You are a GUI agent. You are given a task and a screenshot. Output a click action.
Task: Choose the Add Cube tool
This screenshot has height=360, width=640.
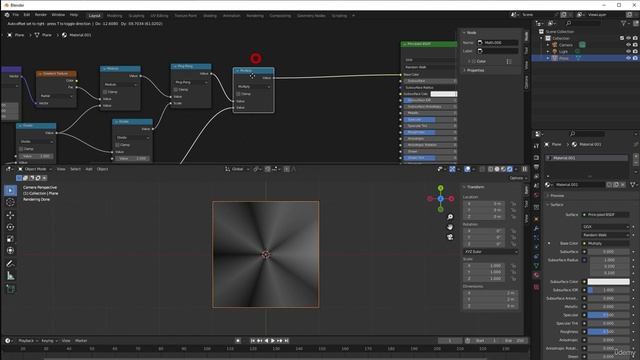coord(11,289)
